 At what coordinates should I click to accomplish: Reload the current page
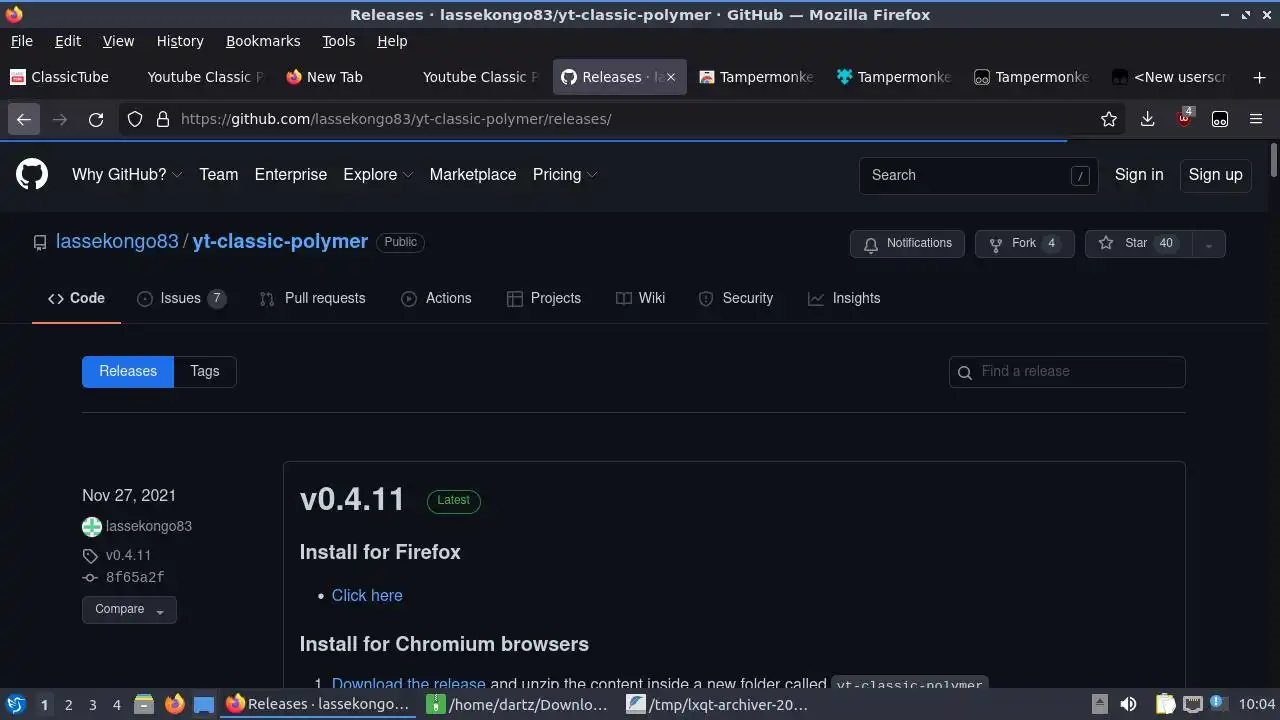tap(96, 119)
